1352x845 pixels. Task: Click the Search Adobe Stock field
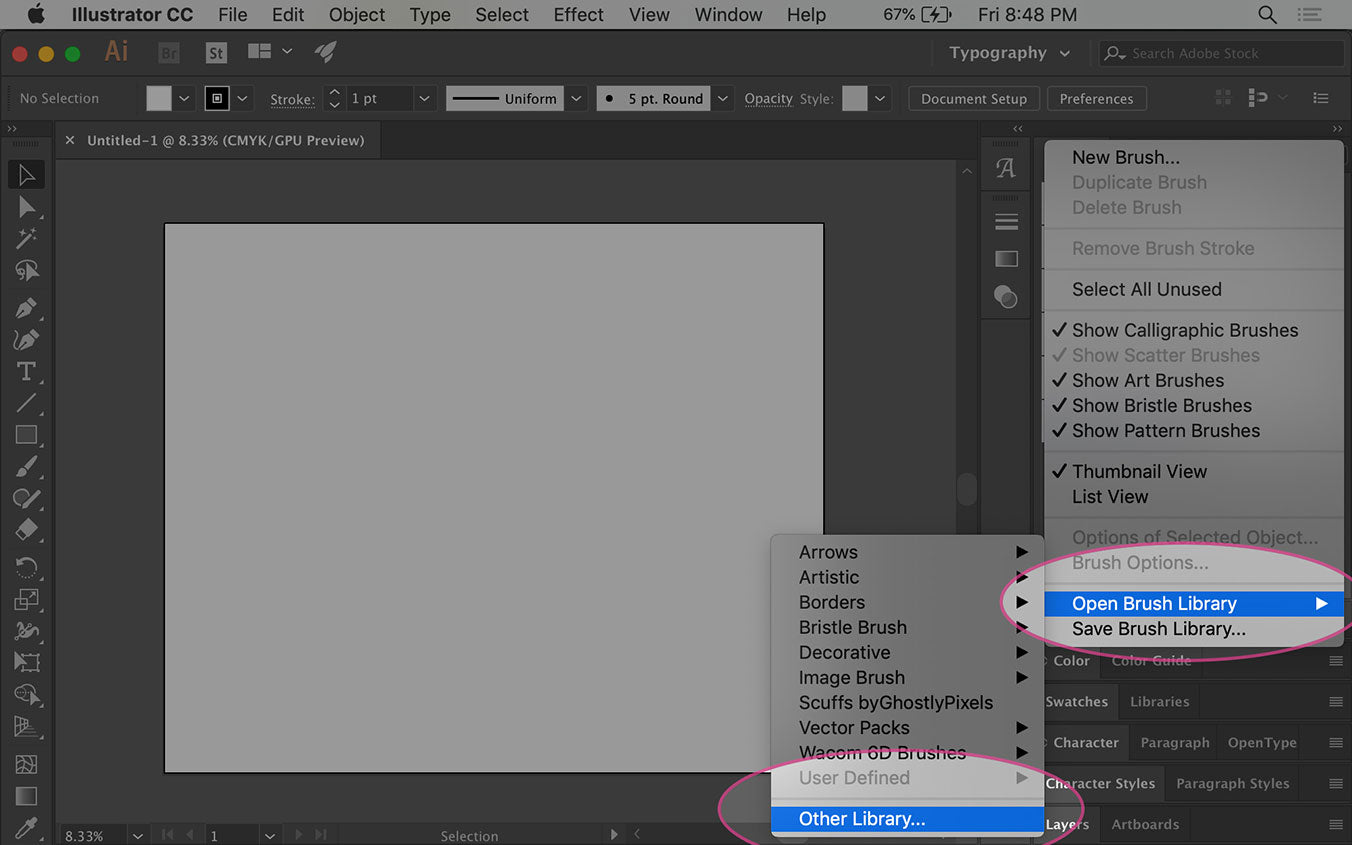(1220, 53)
